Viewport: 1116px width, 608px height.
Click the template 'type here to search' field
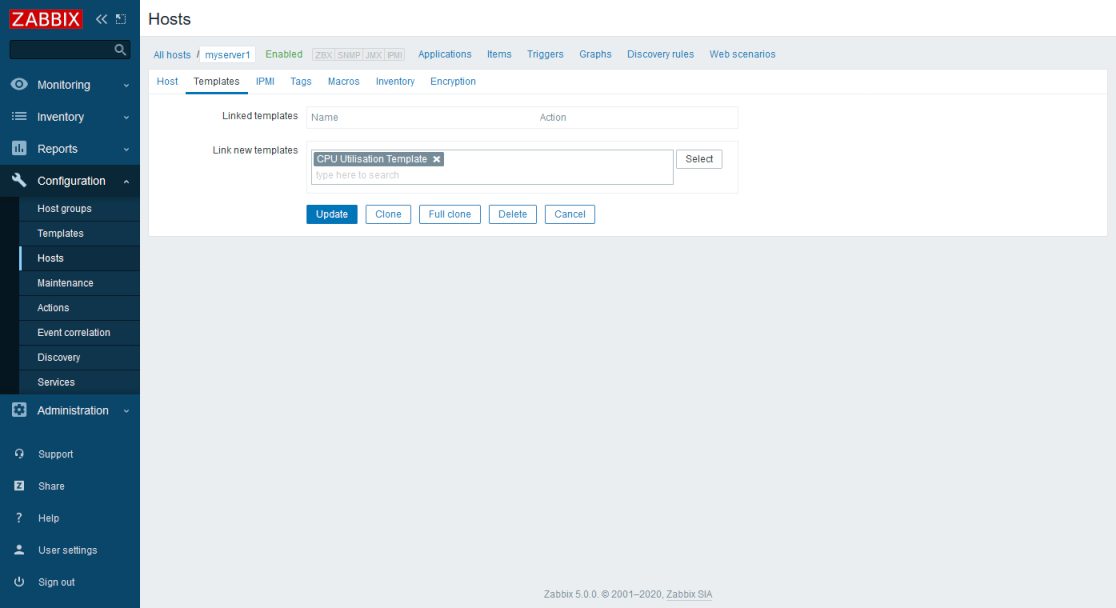(492, 175)
